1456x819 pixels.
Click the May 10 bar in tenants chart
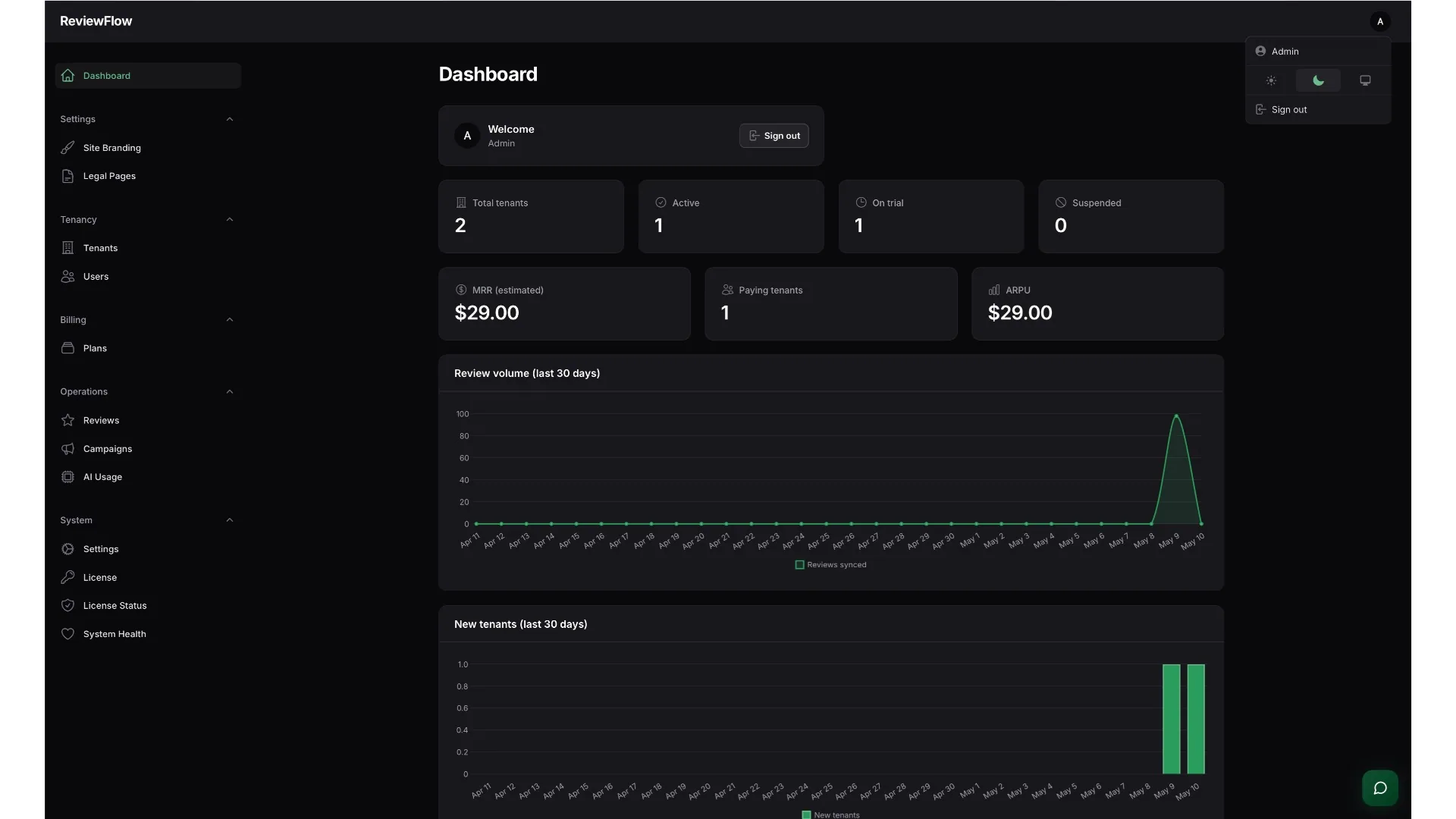click(x=1196, y=719)
